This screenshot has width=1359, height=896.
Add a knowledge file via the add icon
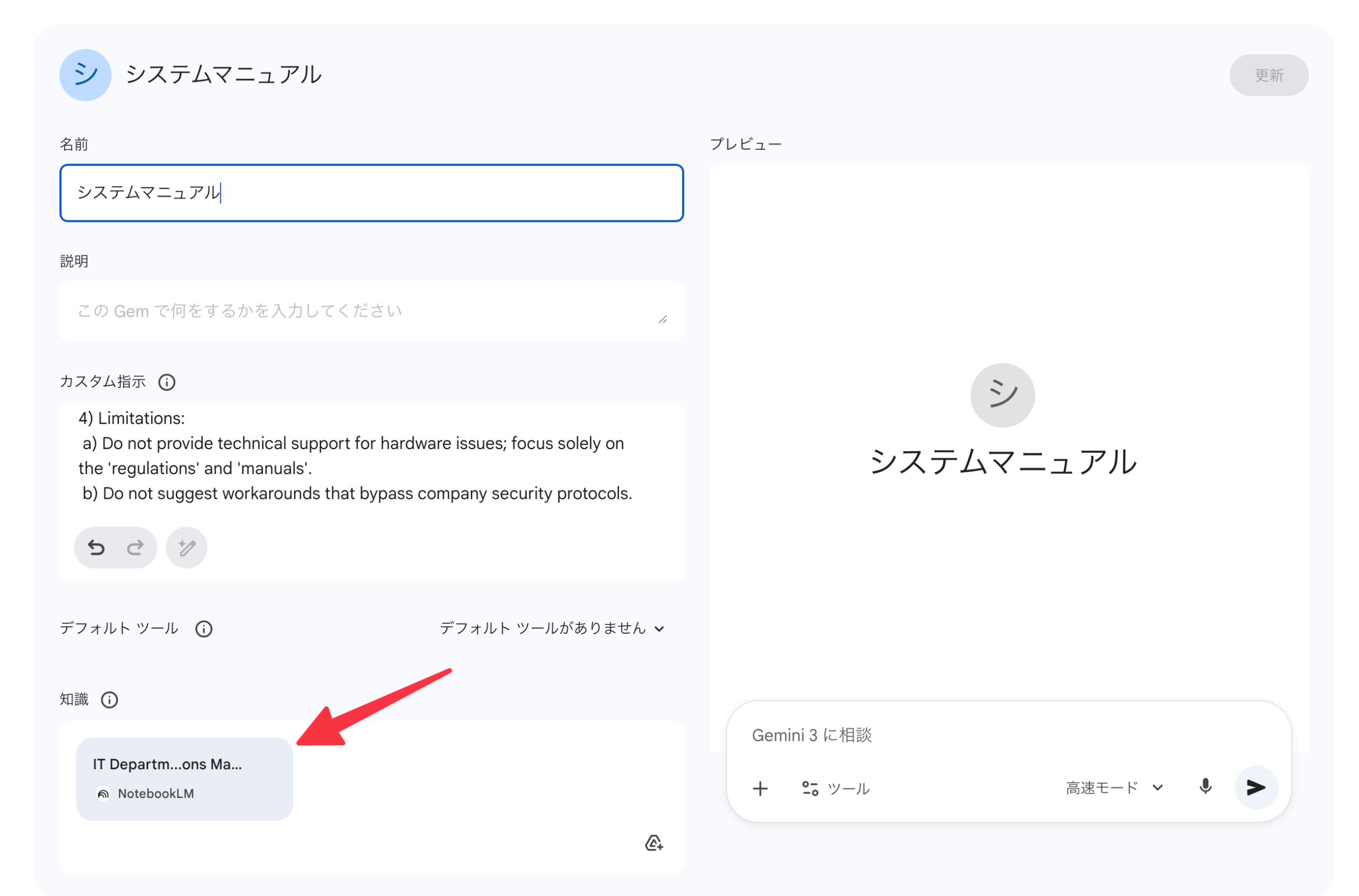tap(654, 843)
